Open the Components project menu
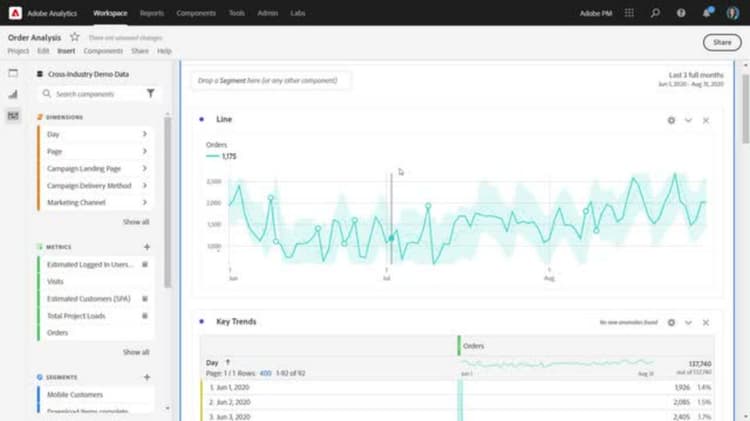750x421 pixels. (103, 51)
